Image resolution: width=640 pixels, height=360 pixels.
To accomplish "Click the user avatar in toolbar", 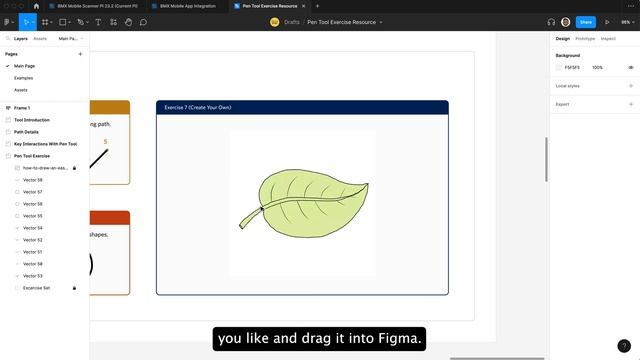I will pyautogui.click(x=565, y=22).
